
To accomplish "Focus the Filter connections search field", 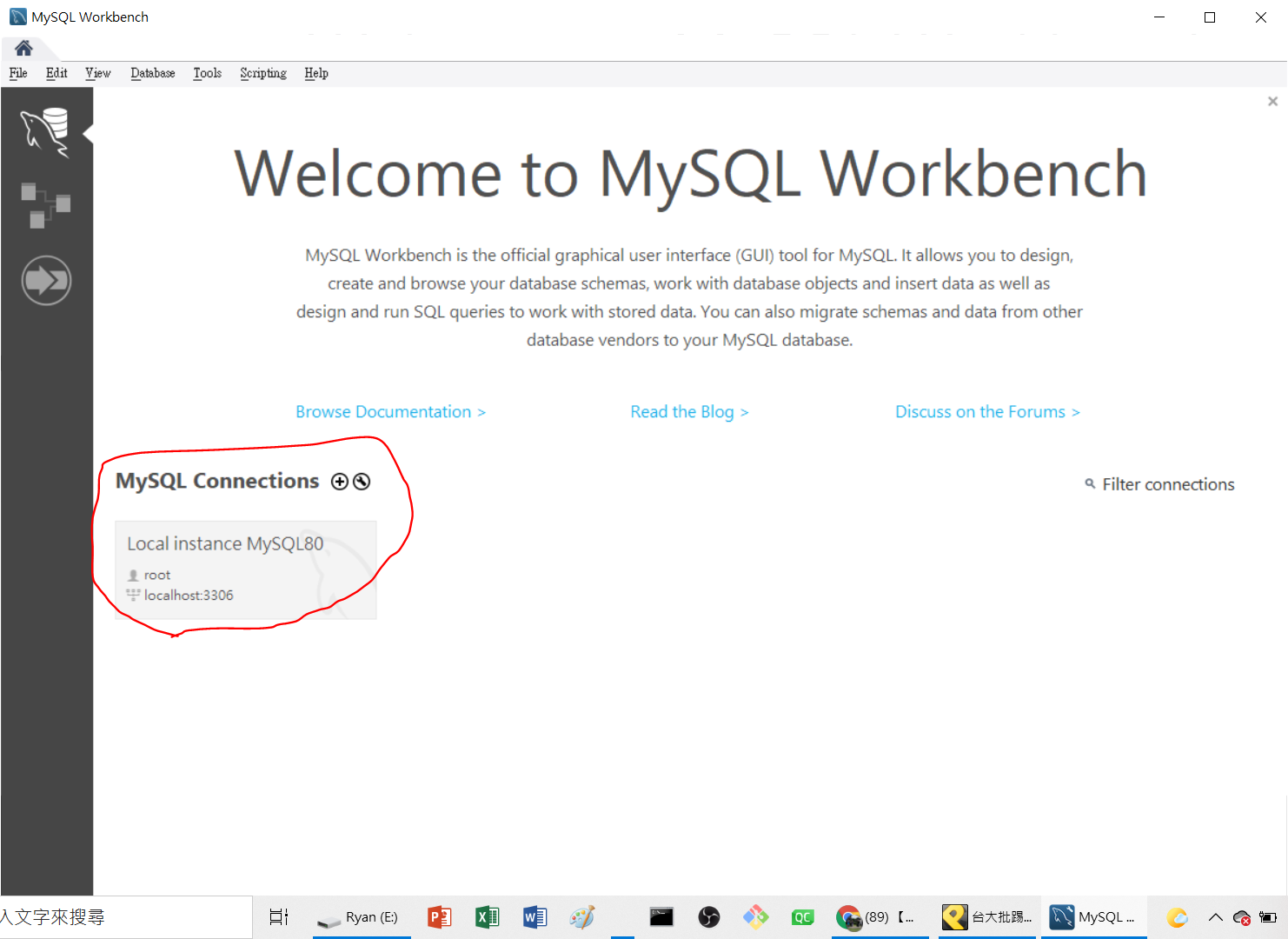I will 1168,484.
